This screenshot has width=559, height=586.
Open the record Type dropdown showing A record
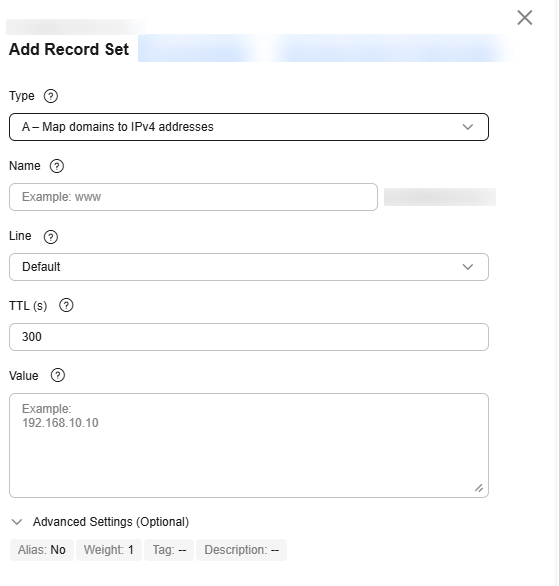[x=249, y=127]
